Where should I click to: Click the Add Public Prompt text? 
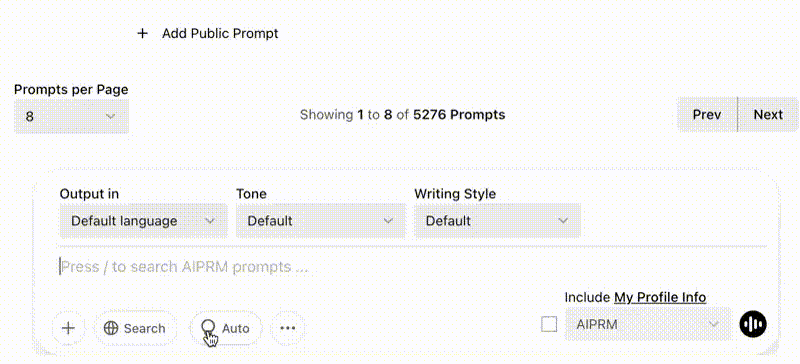tap(220, 34)
